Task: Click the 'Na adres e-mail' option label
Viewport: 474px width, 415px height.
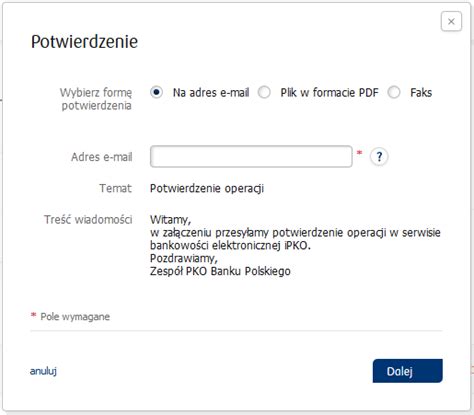Action: (x=211, y=92)
